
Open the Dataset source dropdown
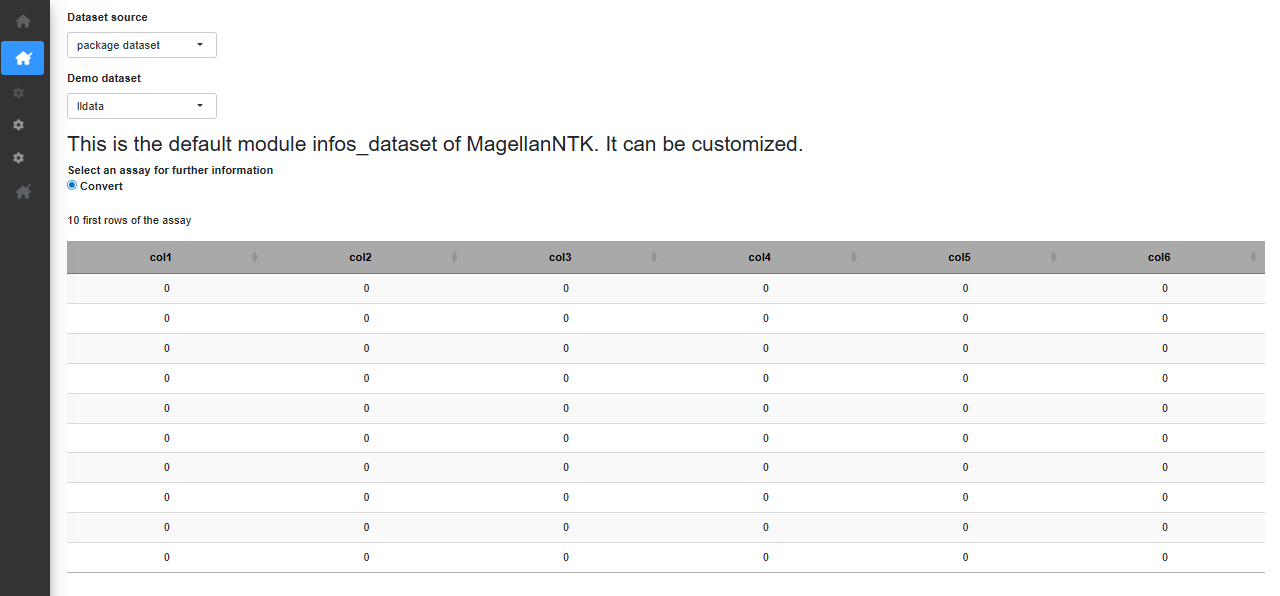[141, 44]
